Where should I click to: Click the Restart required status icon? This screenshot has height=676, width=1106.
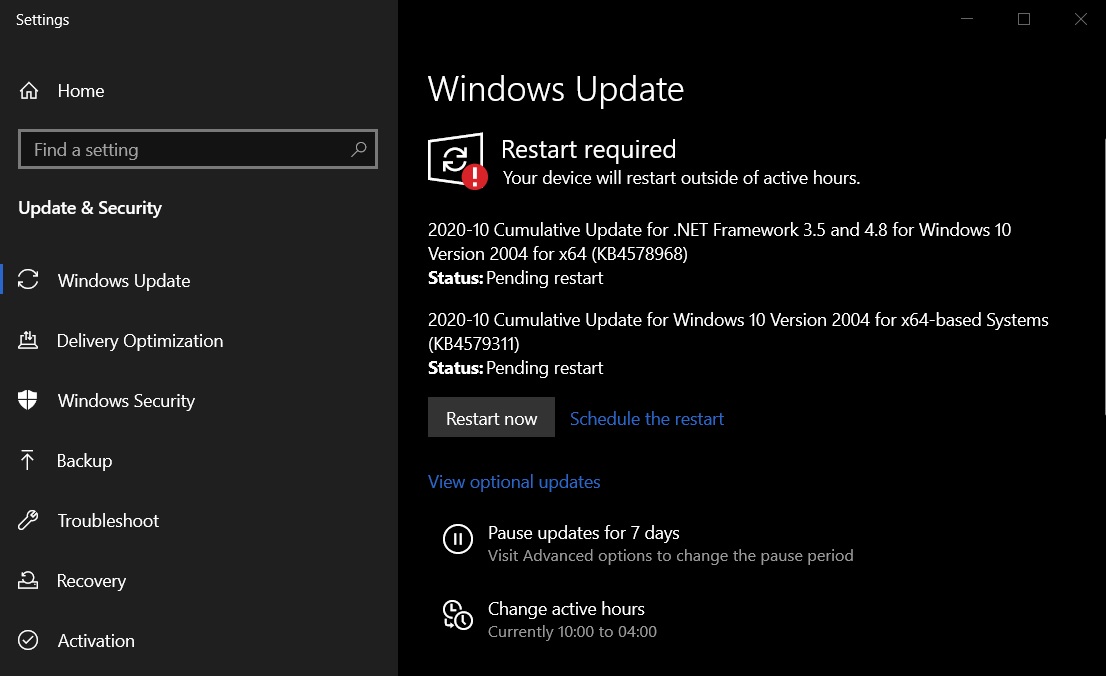pos(457,161)
